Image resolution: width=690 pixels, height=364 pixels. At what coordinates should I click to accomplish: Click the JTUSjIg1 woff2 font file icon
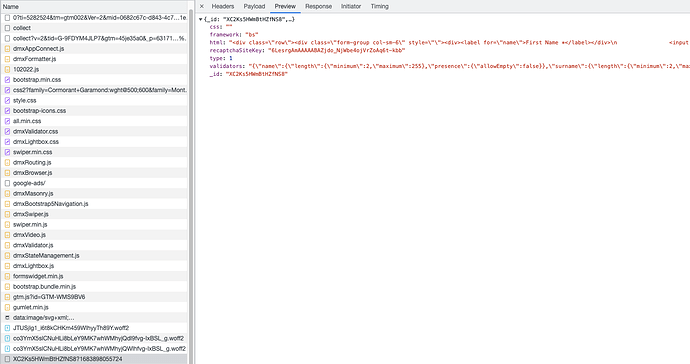coord(7,328)
